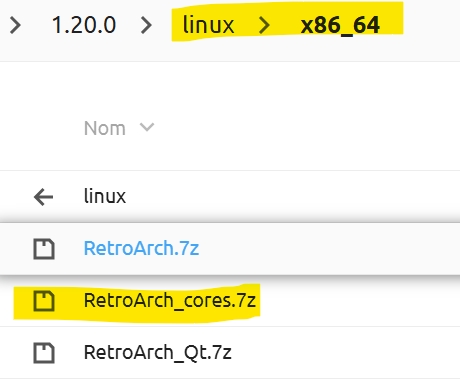460x385 pixels.
Task: Click the chevron between linux and x86_64
Action: pyautogui.click(x=264, y=25)
